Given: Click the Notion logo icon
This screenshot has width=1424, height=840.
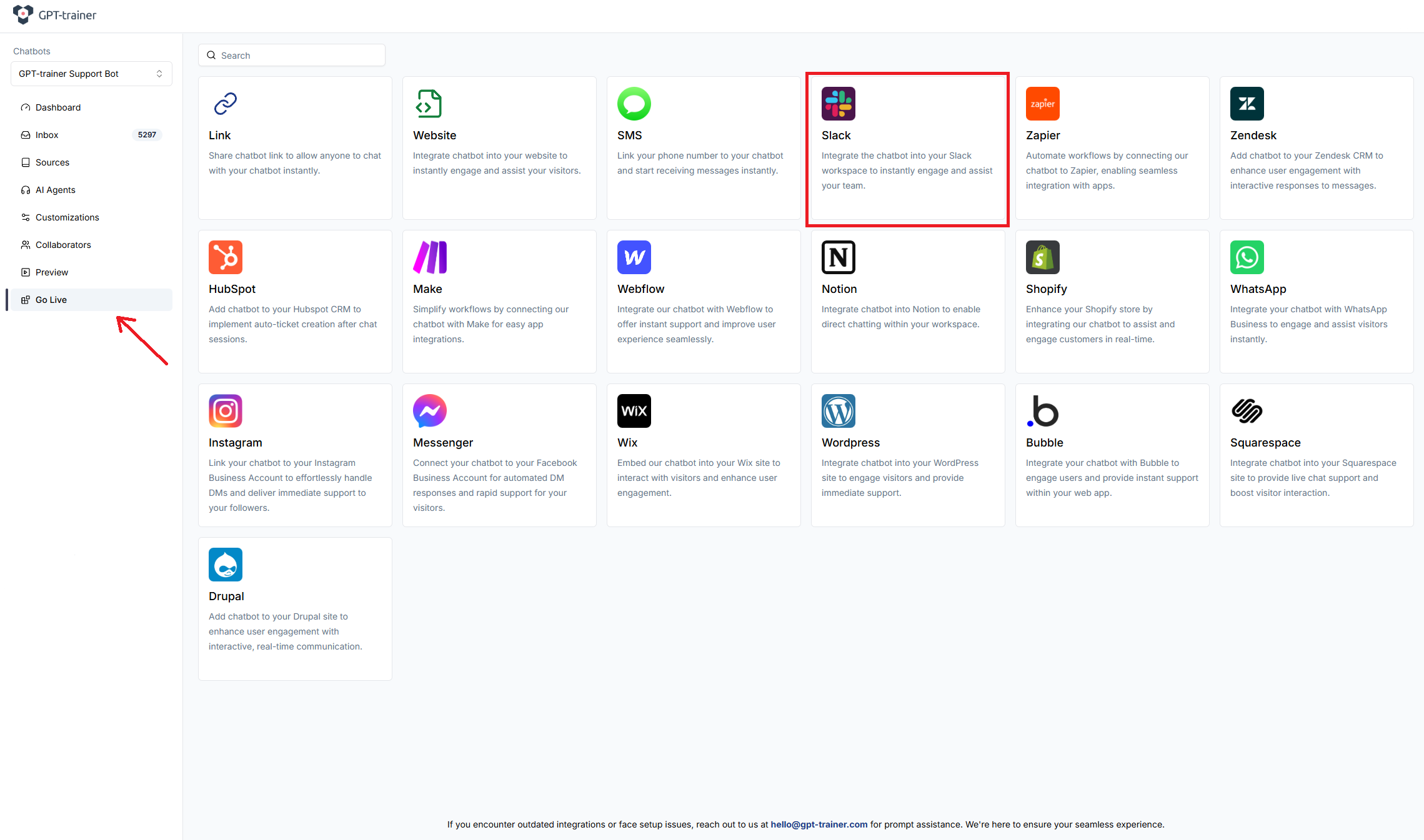Looking at the screenshot, I should [838, 257].
